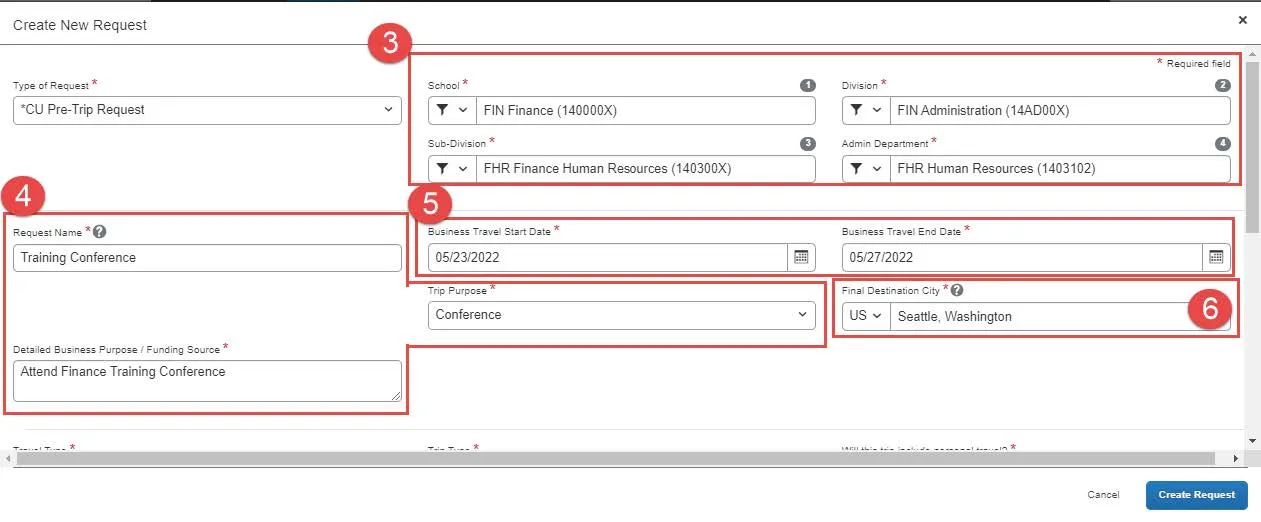Open the Type of Request dropdown
The height and width of the screenshot is (522, 1261).
coord(207,110)
